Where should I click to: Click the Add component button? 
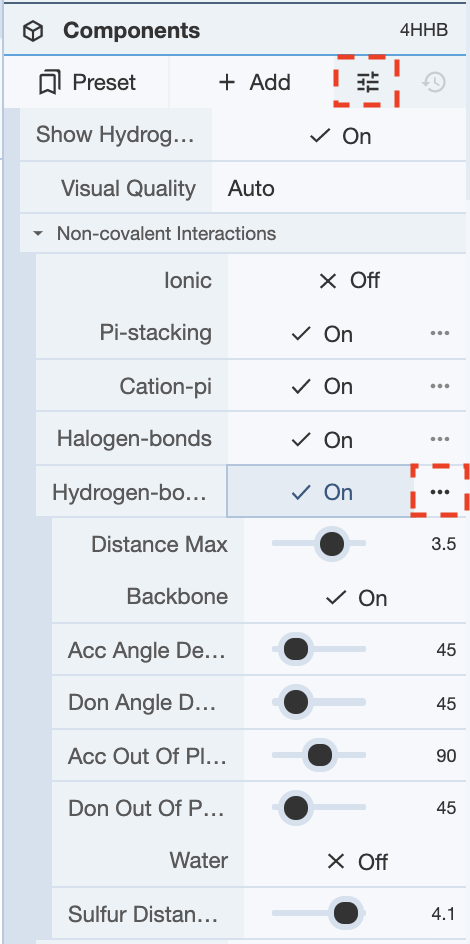coord(255,82)
